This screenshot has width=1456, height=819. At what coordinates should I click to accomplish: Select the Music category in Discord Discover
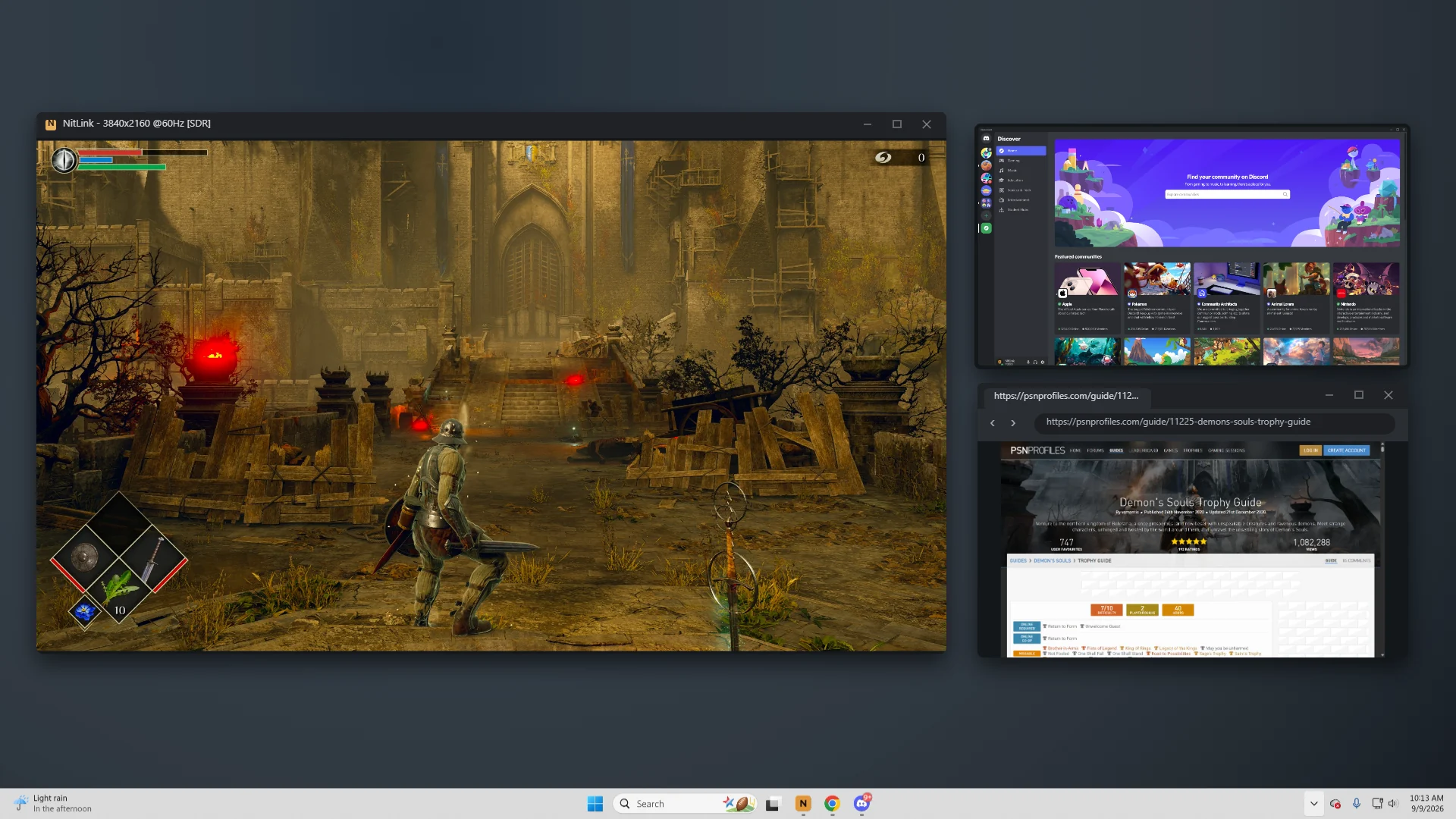click(x=1021, y=171)
